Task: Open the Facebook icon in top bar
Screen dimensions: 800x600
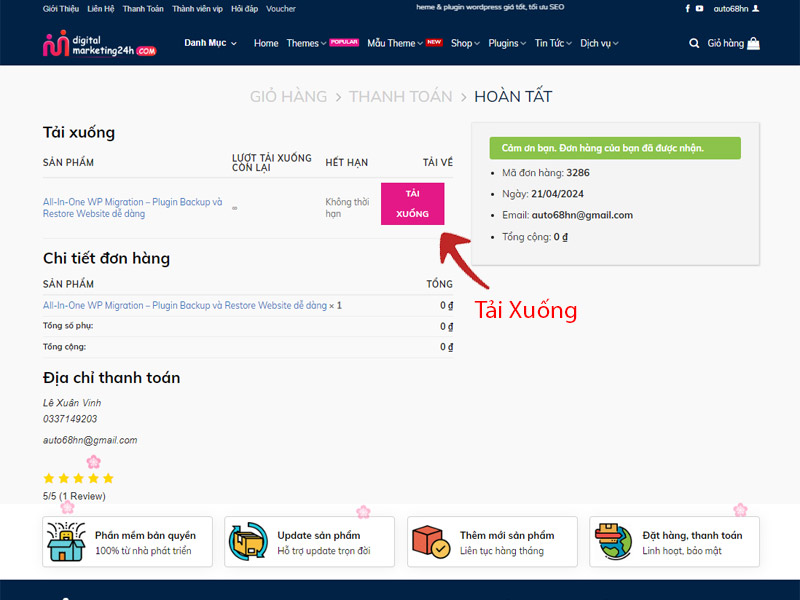Action: (x=687, y=9)
